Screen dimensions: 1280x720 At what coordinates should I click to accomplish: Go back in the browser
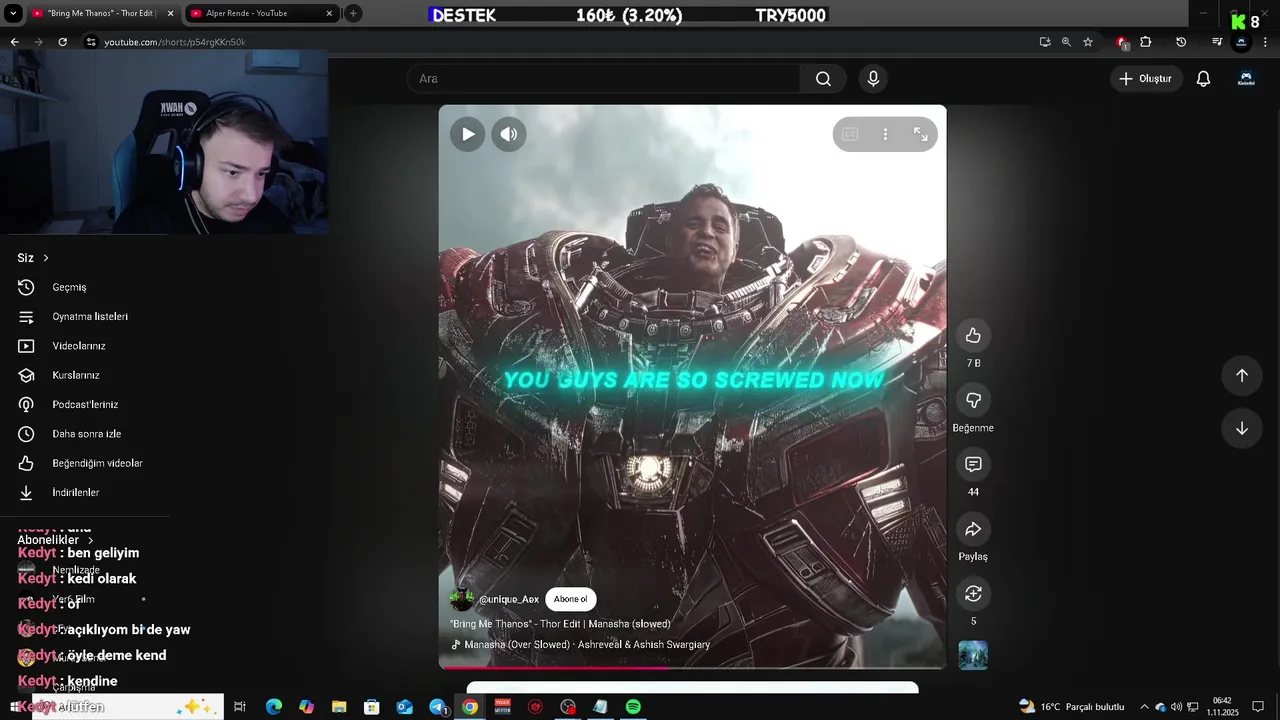[14, 42]
